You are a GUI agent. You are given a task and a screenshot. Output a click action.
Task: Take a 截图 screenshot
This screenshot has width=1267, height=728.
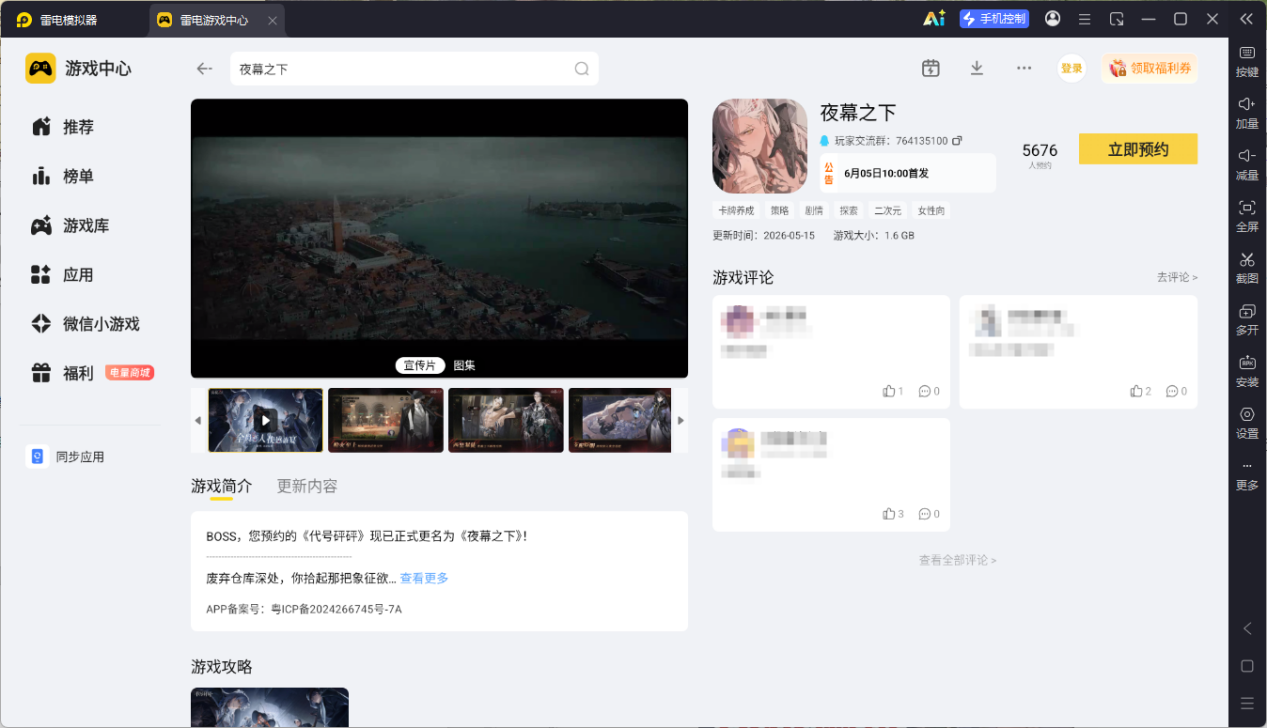pyautogui.click(x=1247, y=268)
